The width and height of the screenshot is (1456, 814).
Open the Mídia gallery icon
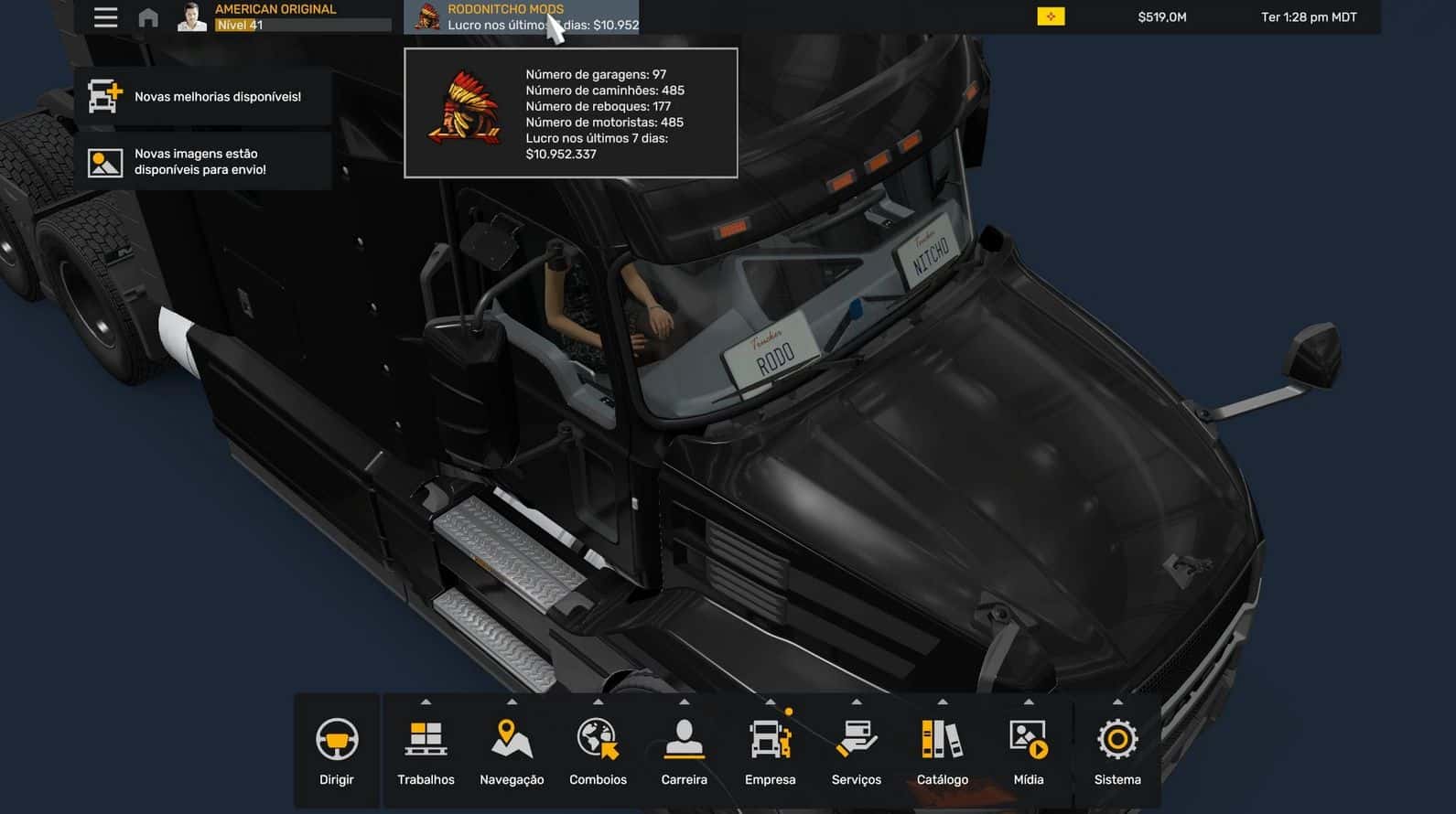1028,741
